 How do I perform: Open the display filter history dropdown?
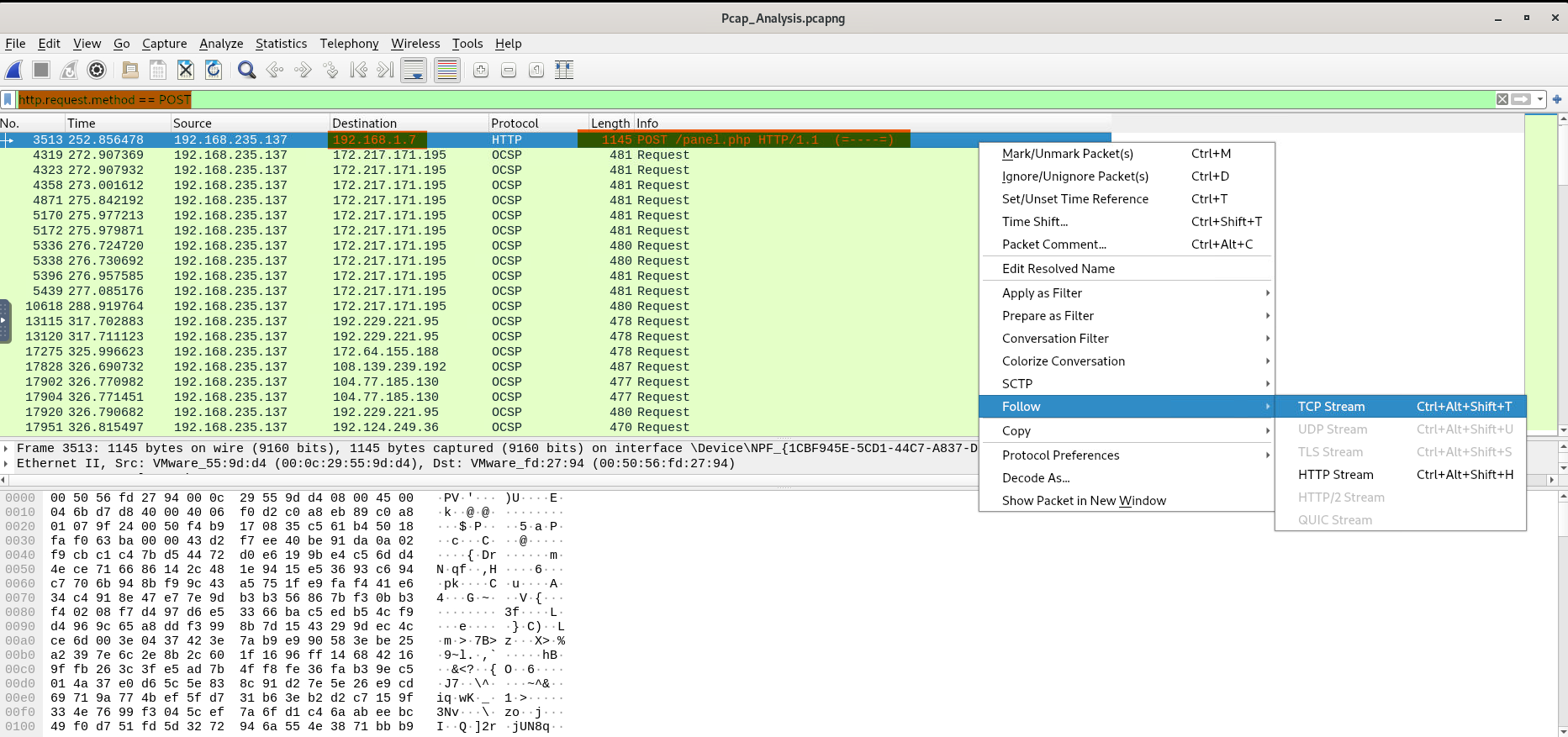[1540, 100]
